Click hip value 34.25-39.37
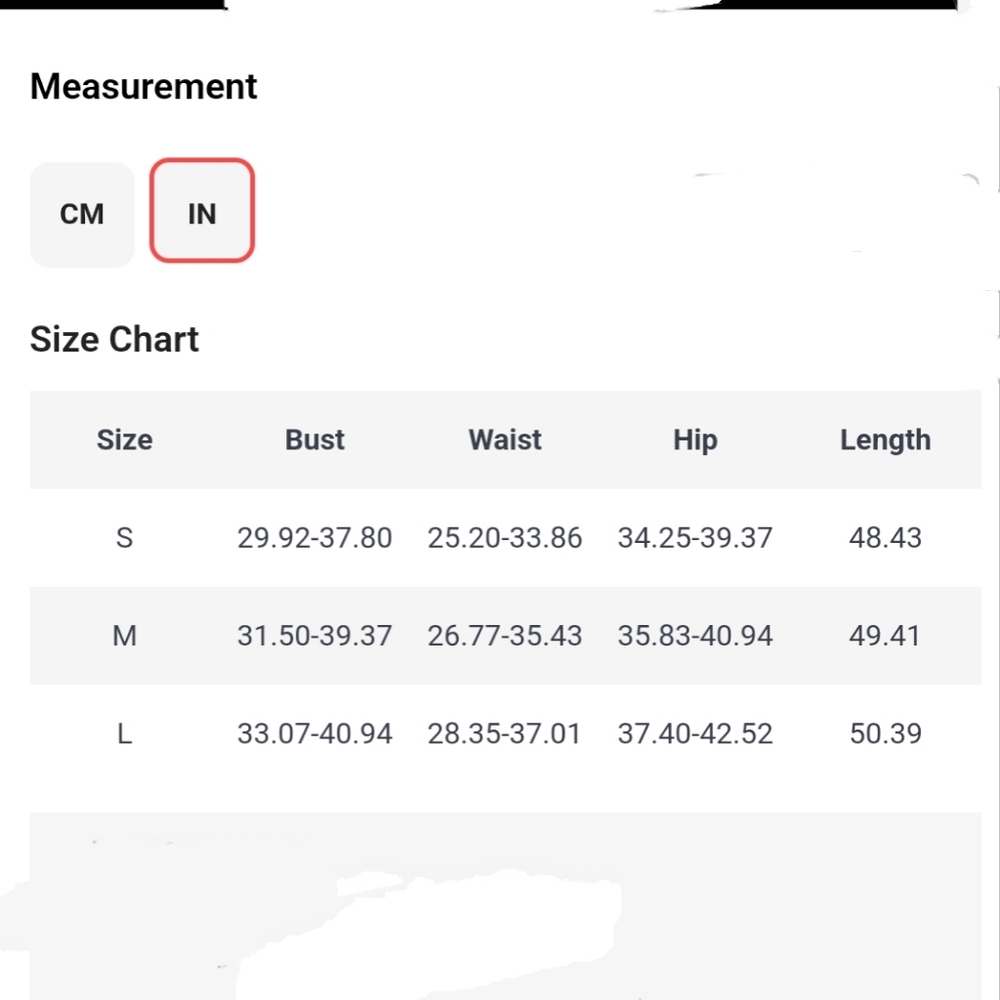1000x1000 pixels. [x=695, y=538]
